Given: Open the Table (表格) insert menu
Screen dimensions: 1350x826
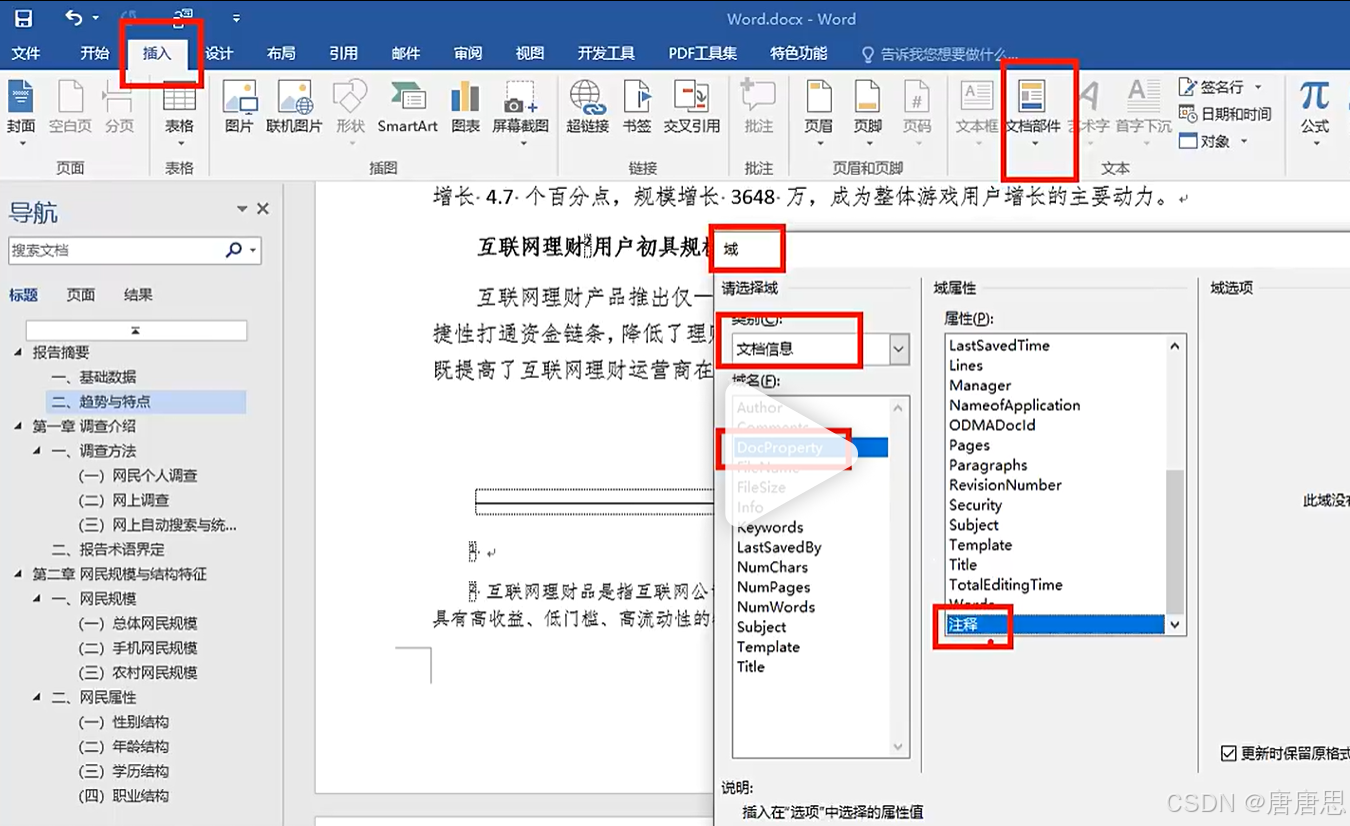Looking at the screenshot, I should 179,114.
